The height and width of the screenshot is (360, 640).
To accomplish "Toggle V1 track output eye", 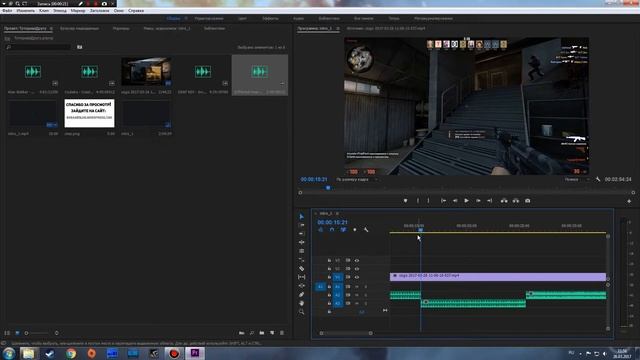I will 357,278.
